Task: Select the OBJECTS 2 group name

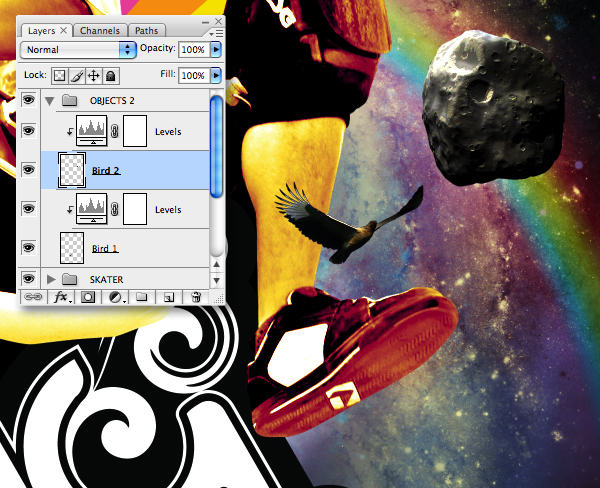Action: pyautogui.click(x=112, y=101)
